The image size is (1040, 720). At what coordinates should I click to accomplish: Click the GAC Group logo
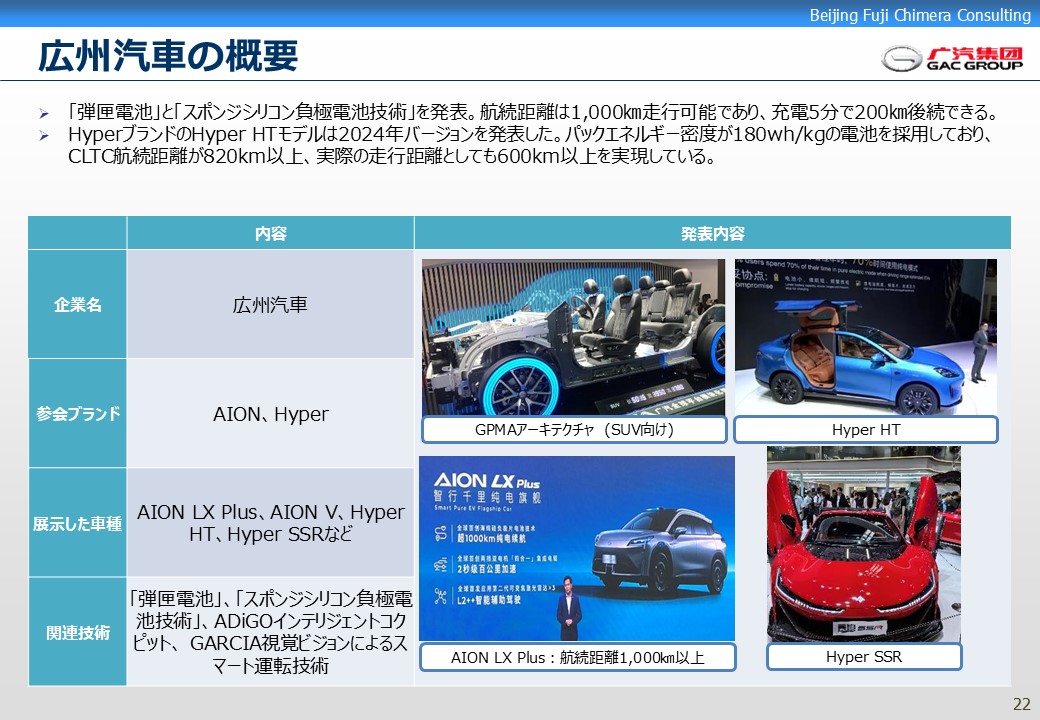pyautogui.click(x=952, y=58)
